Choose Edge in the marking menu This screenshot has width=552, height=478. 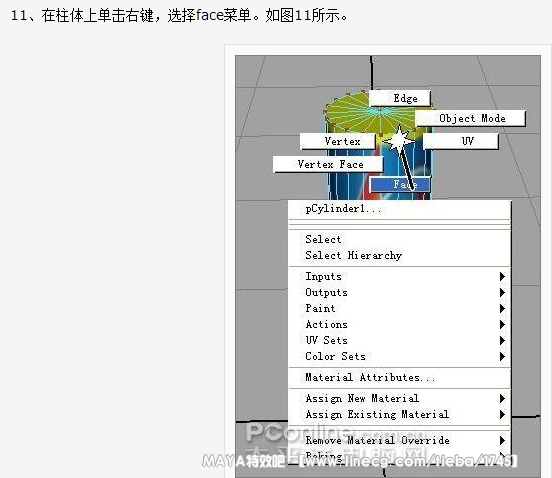tap(400, 98)
